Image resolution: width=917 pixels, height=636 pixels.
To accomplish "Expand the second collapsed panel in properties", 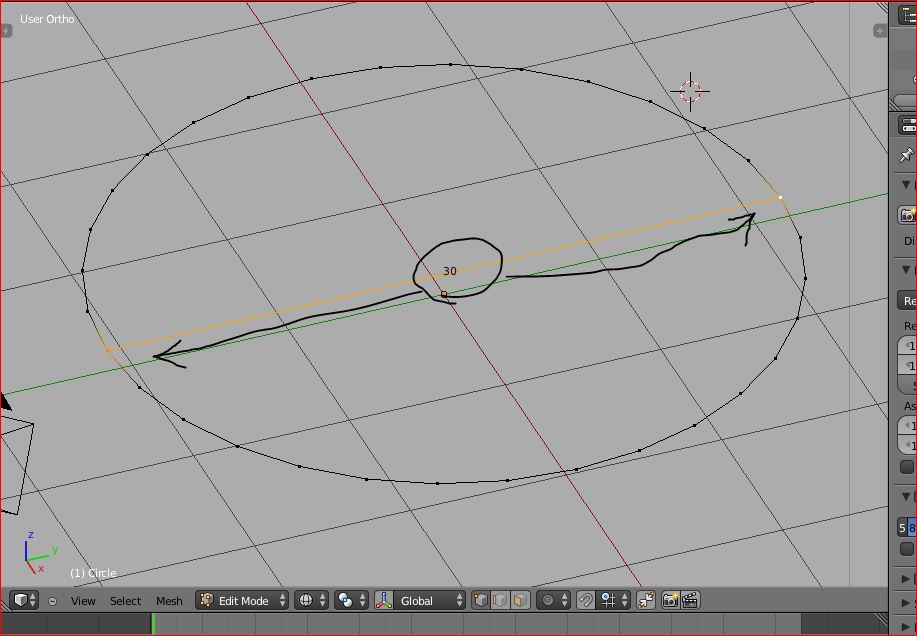I will (x=906, y=602).
